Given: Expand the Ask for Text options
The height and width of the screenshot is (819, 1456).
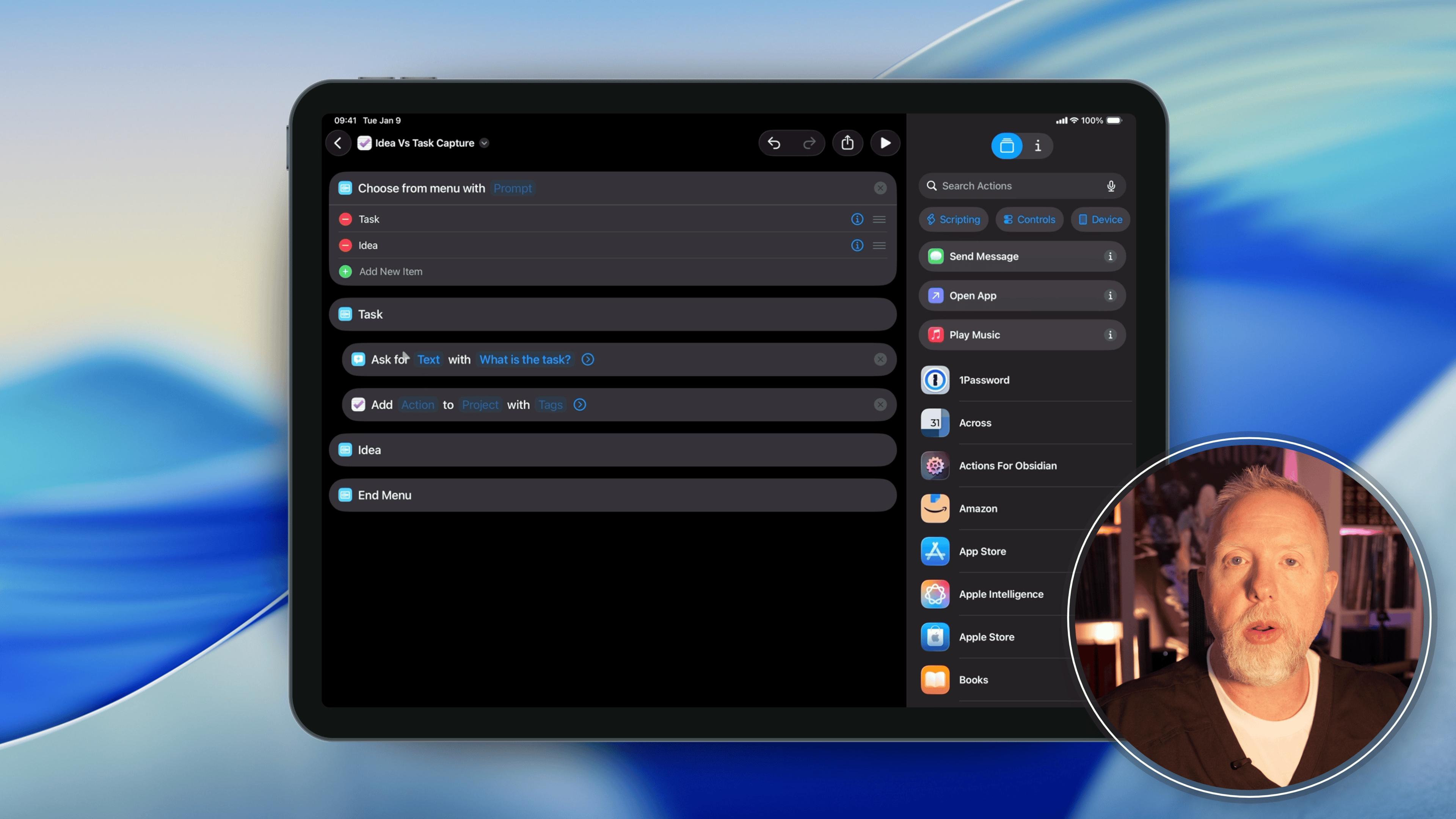Looking at the screenshot, I should click(588, 359).
